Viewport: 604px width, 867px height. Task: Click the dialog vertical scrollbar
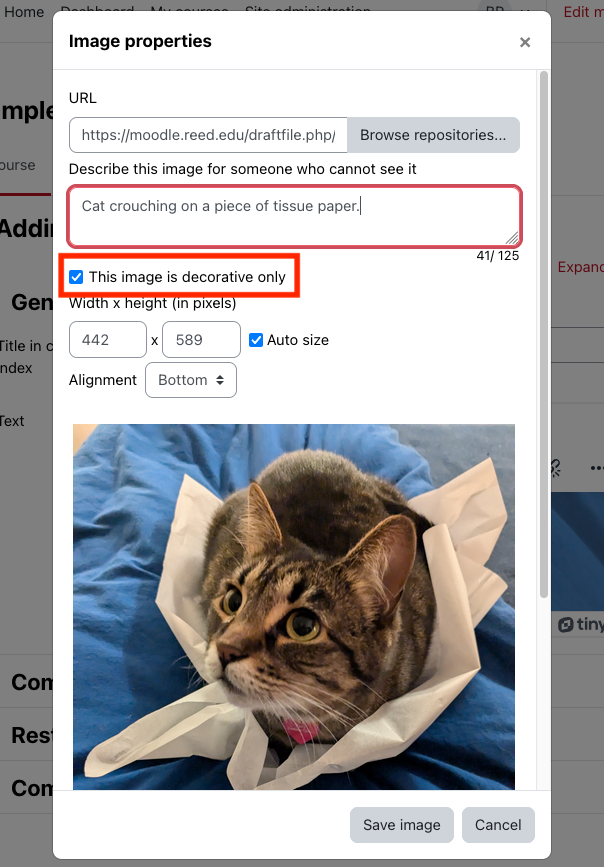pos(544,335)
